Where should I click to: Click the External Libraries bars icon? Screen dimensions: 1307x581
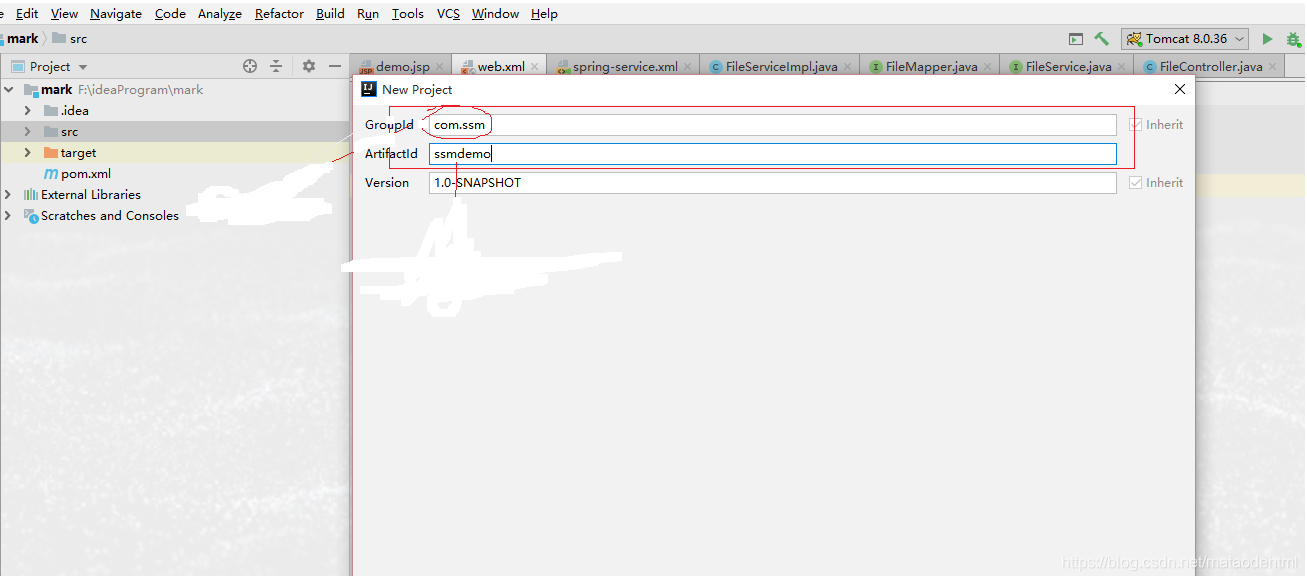(31, 195)
